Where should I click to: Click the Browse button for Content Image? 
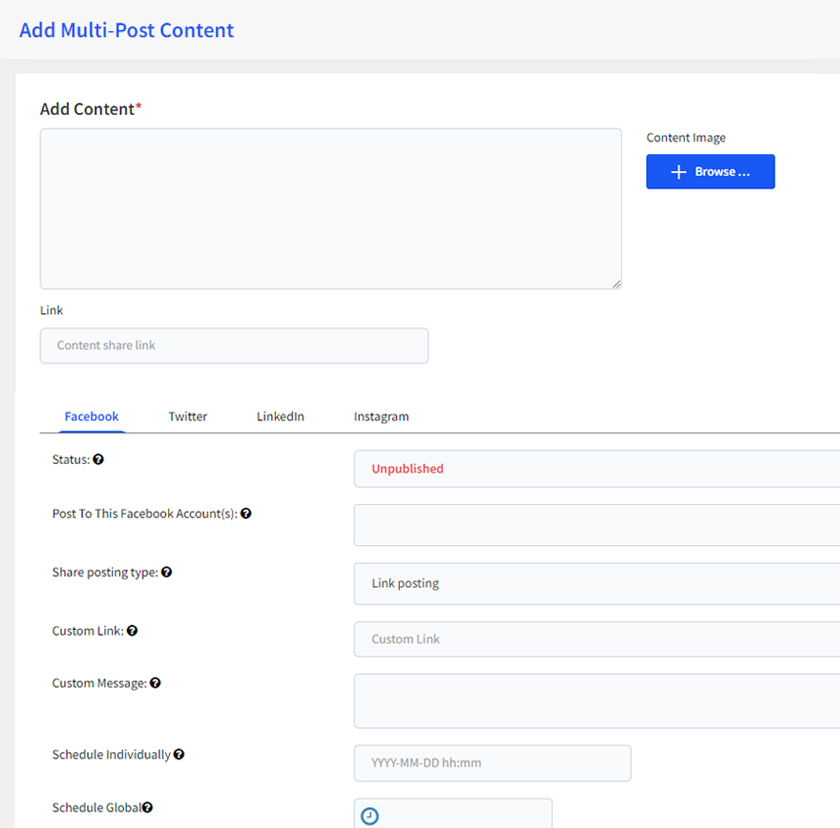710,171
